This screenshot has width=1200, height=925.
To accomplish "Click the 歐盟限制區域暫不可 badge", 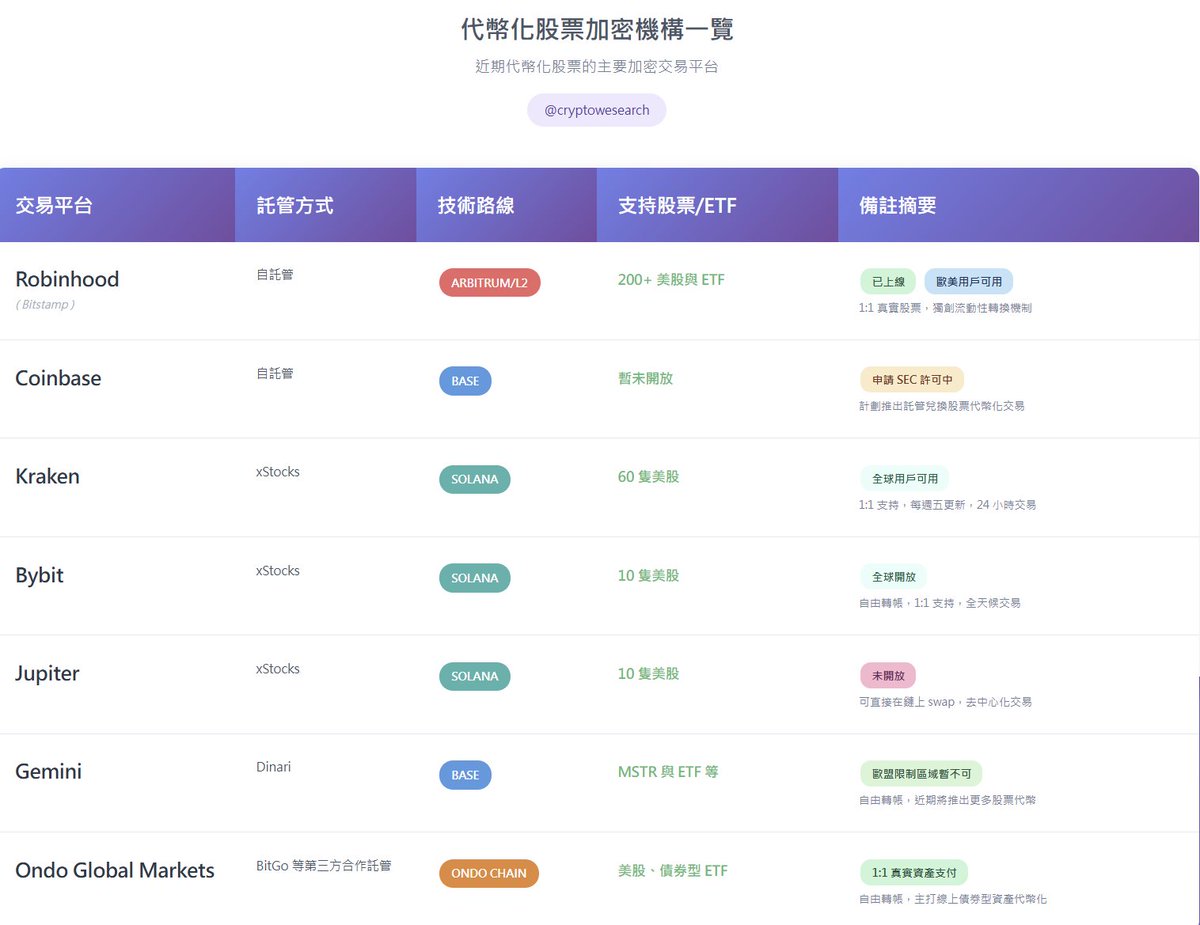I will [921, 774].
